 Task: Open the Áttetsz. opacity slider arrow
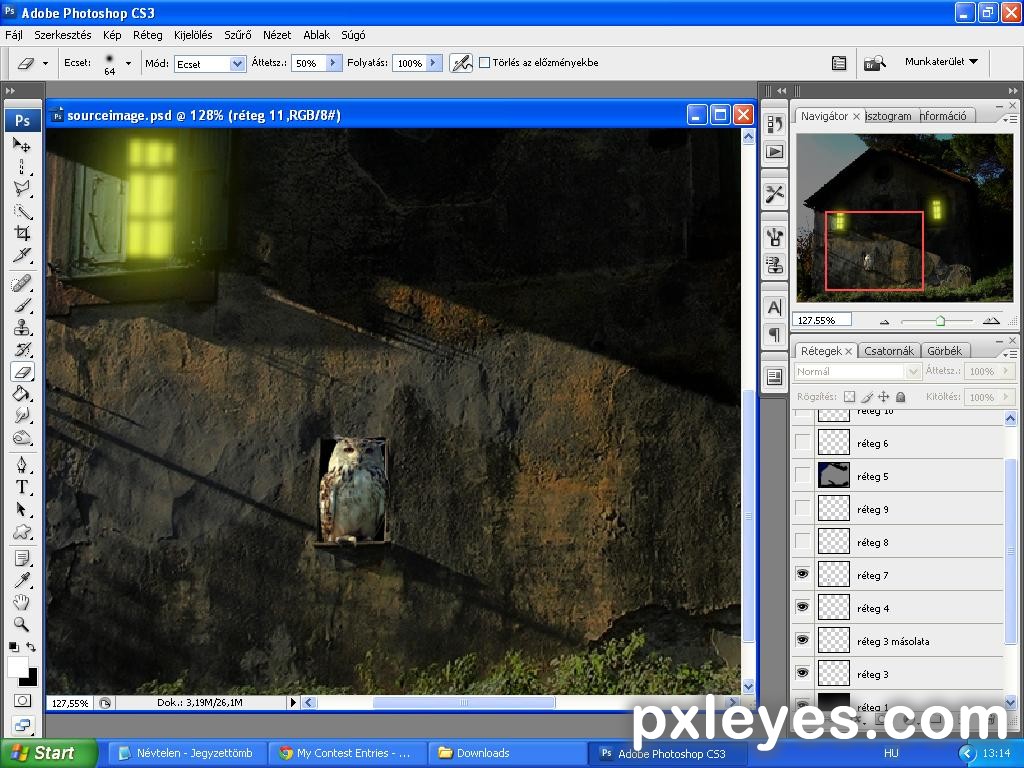333,63
